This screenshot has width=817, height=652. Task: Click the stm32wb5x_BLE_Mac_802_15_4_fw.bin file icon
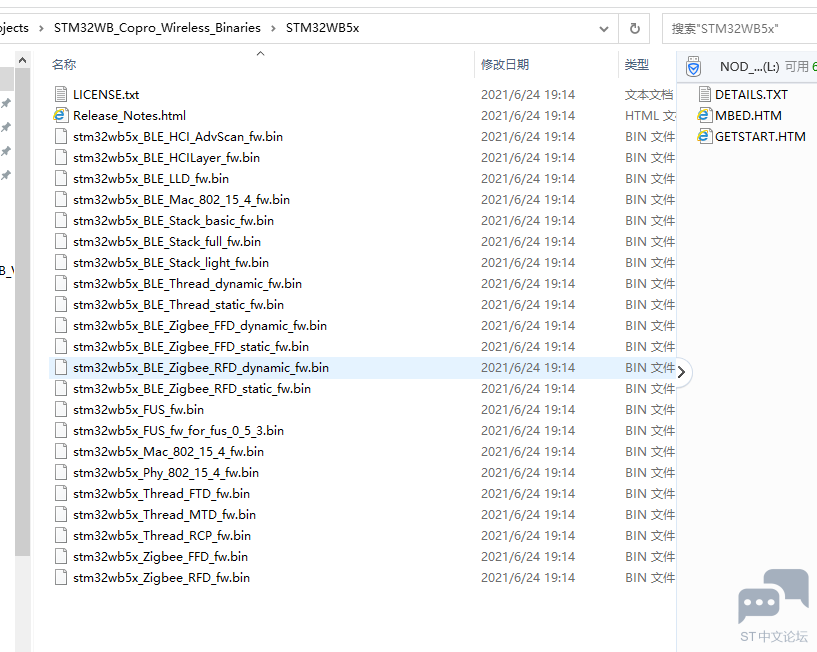coord(61,200)
